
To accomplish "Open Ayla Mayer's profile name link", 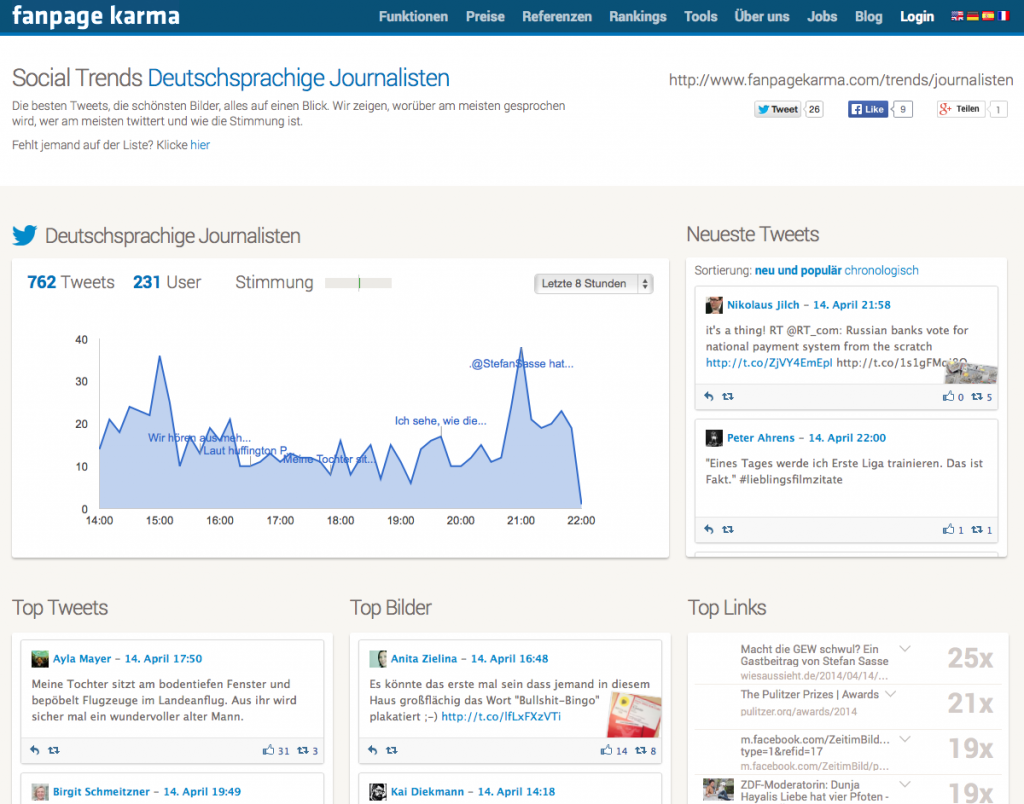I will (82, 659).
